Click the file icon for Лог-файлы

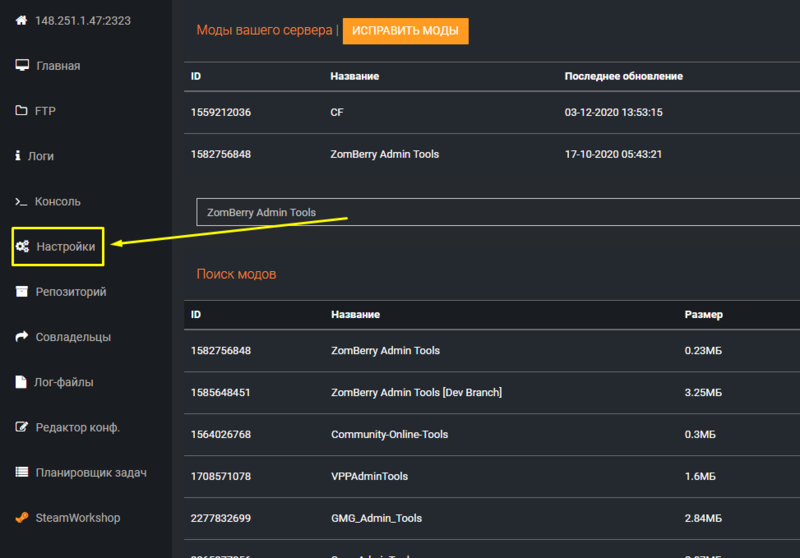click(x=21, y=382)
